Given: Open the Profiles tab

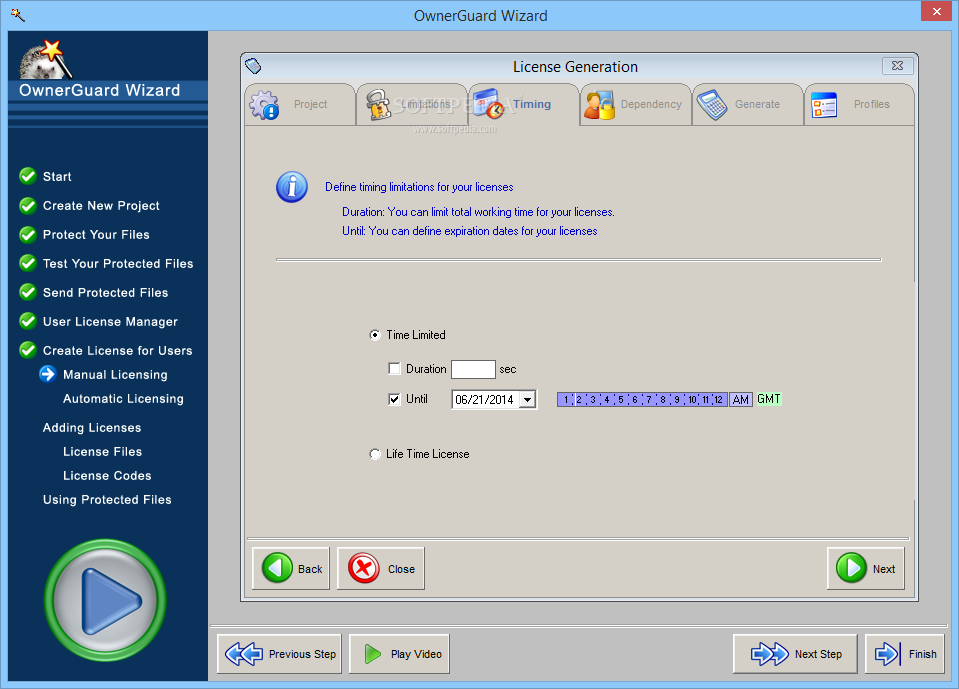Looking at the screenshot, I should pos(859,105).
